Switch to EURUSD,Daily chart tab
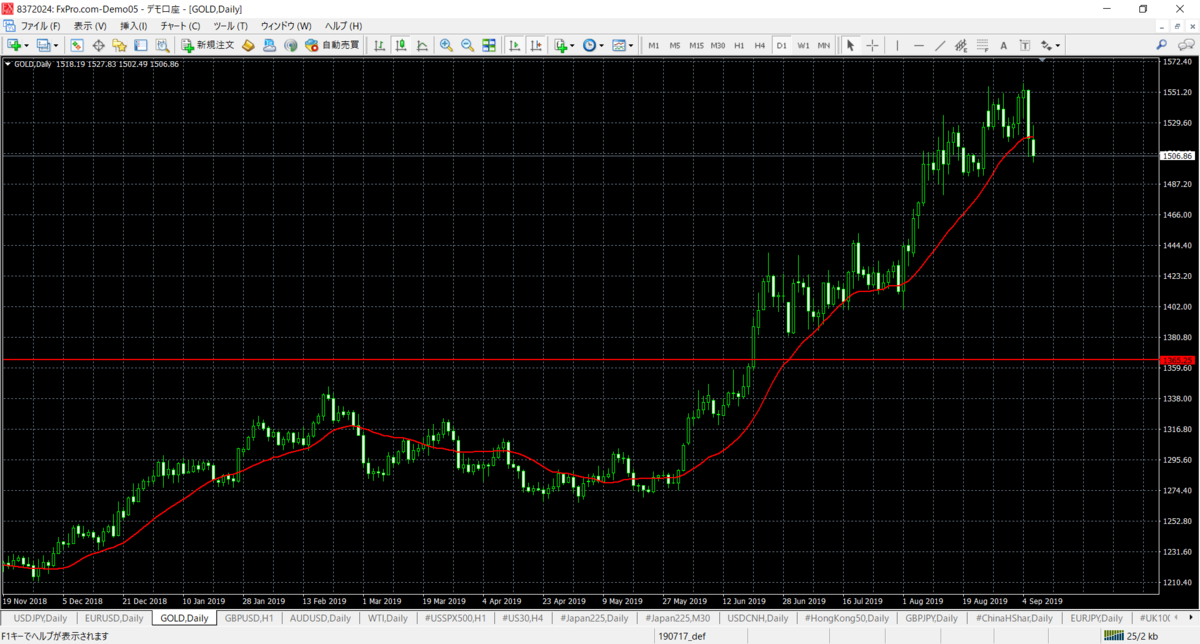Viewport: 1200px width, 644px height. pyautogui.click(x=113, y=619)
